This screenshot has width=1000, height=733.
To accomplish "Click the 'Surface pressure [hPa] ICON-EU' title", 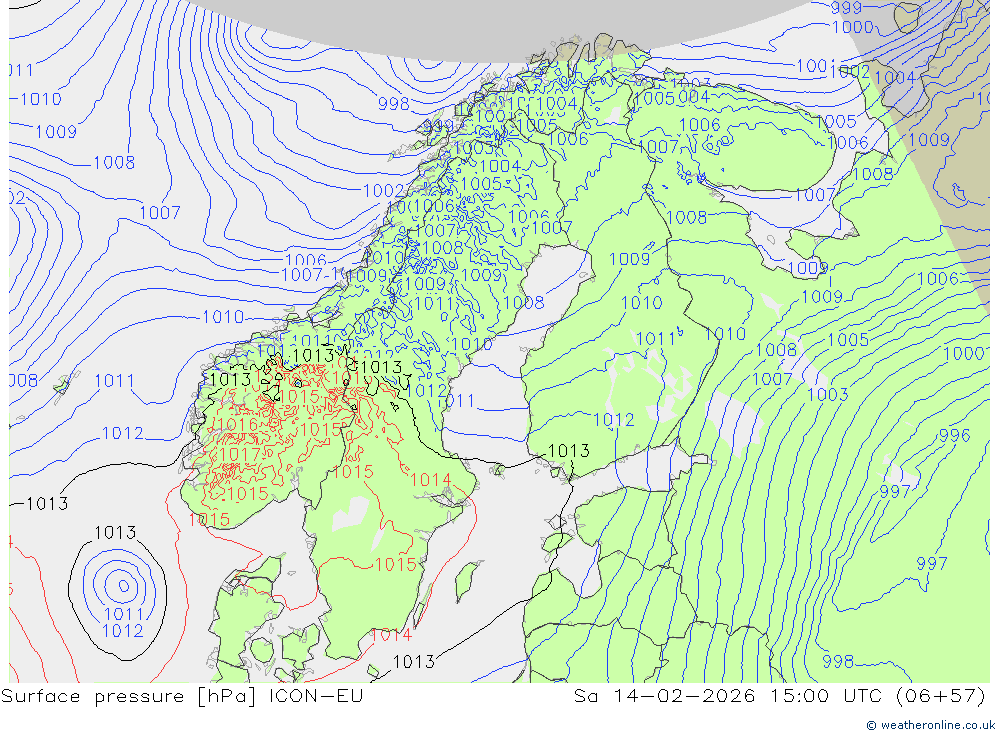I will [x=182, y=695].
